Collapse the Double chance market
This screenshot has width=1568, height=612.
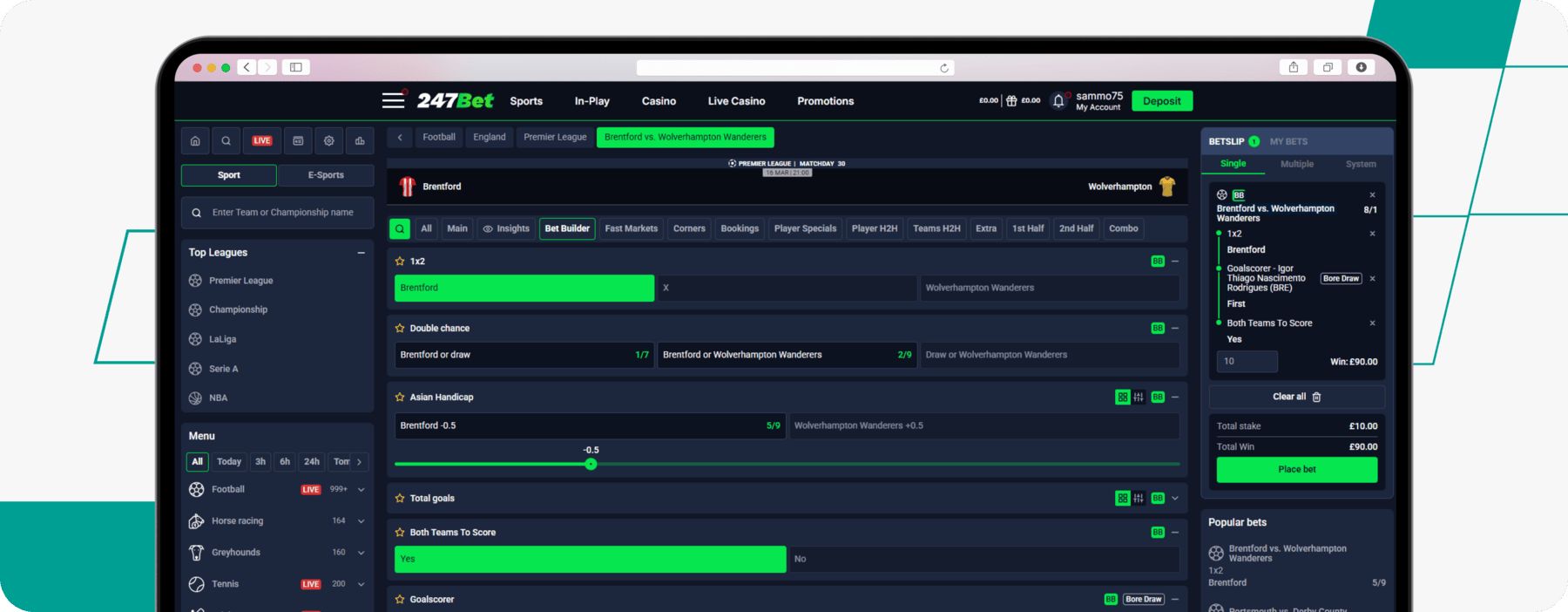pyautogui.click(x=1175, y=329)
